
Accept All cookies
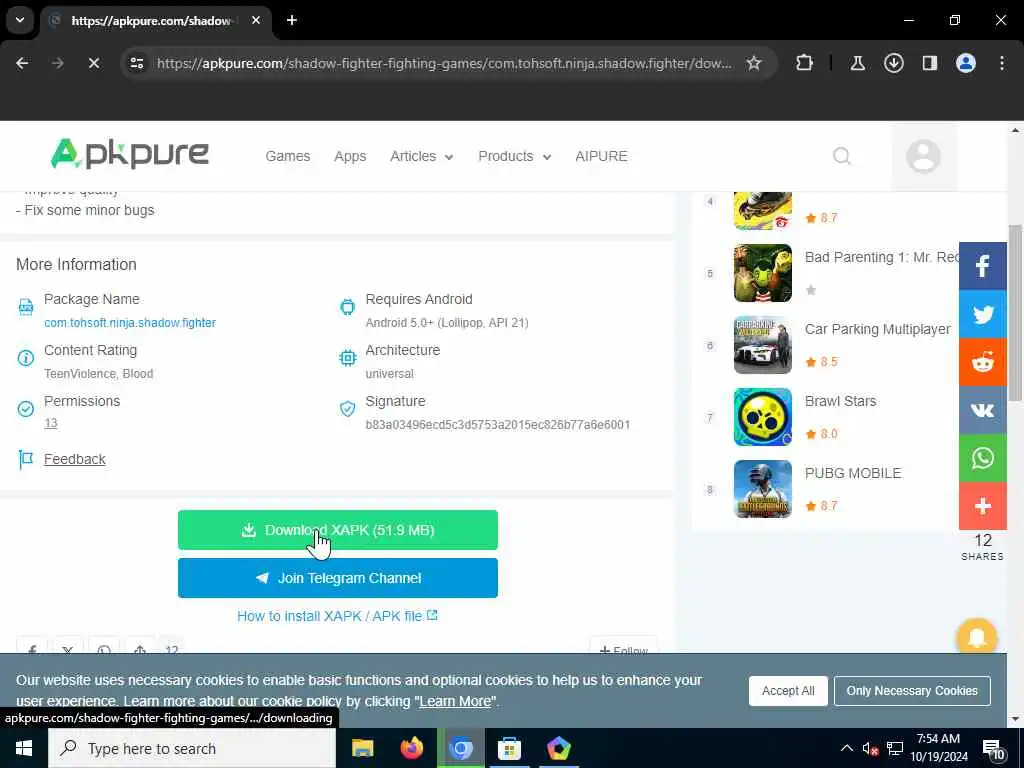(788, 690)
